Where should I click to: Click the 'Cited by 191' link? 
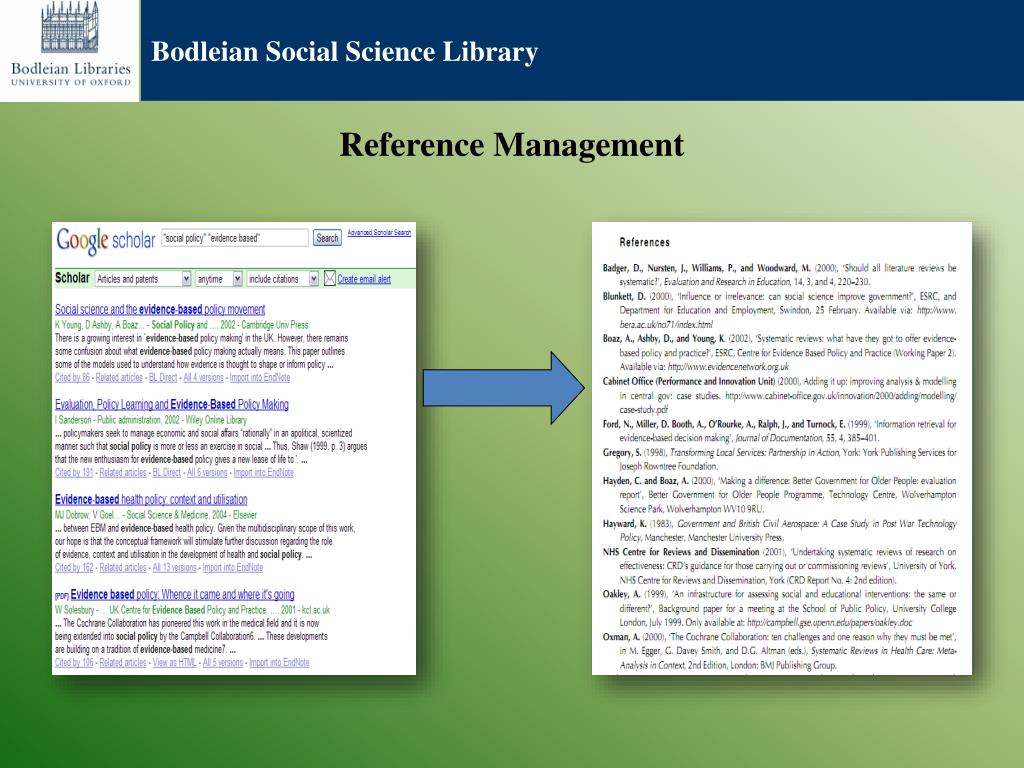point(74,473)
